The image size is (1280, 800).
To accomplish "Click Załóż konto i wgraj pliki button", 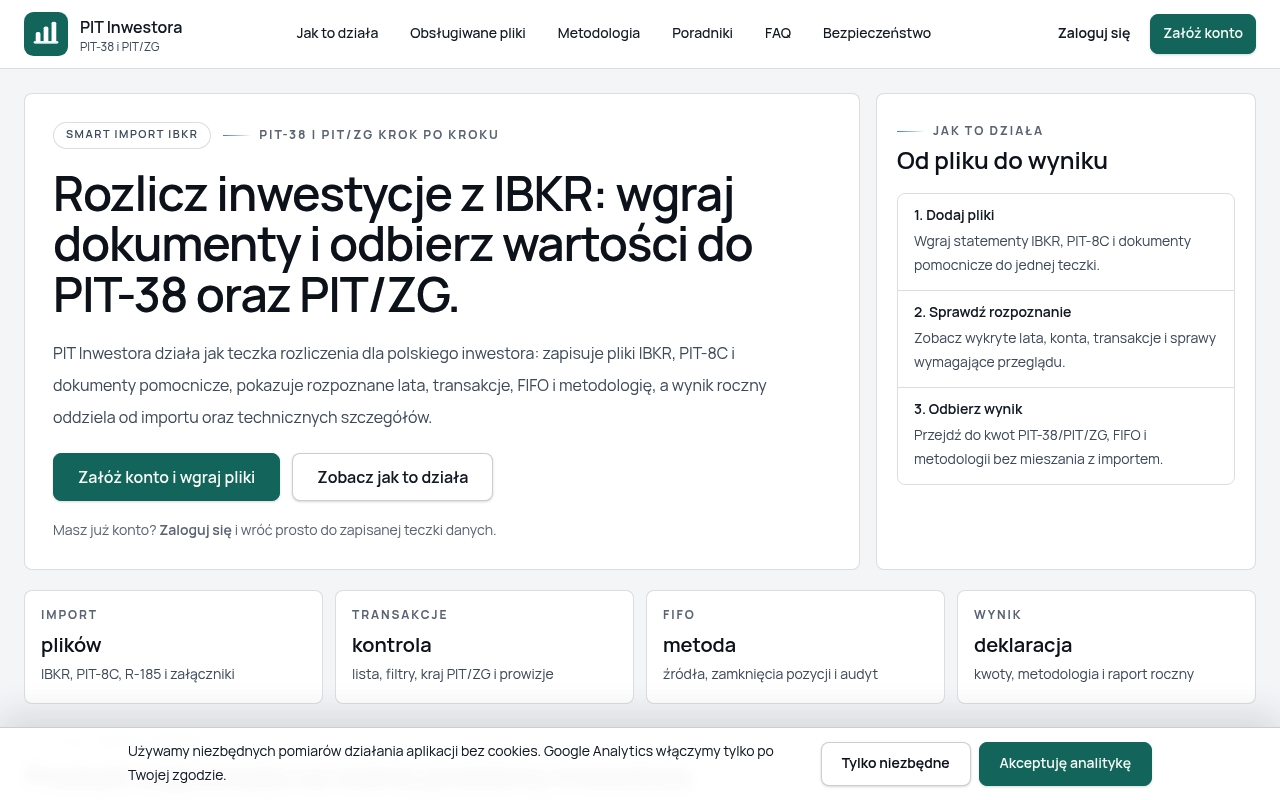I will (167, 477).
